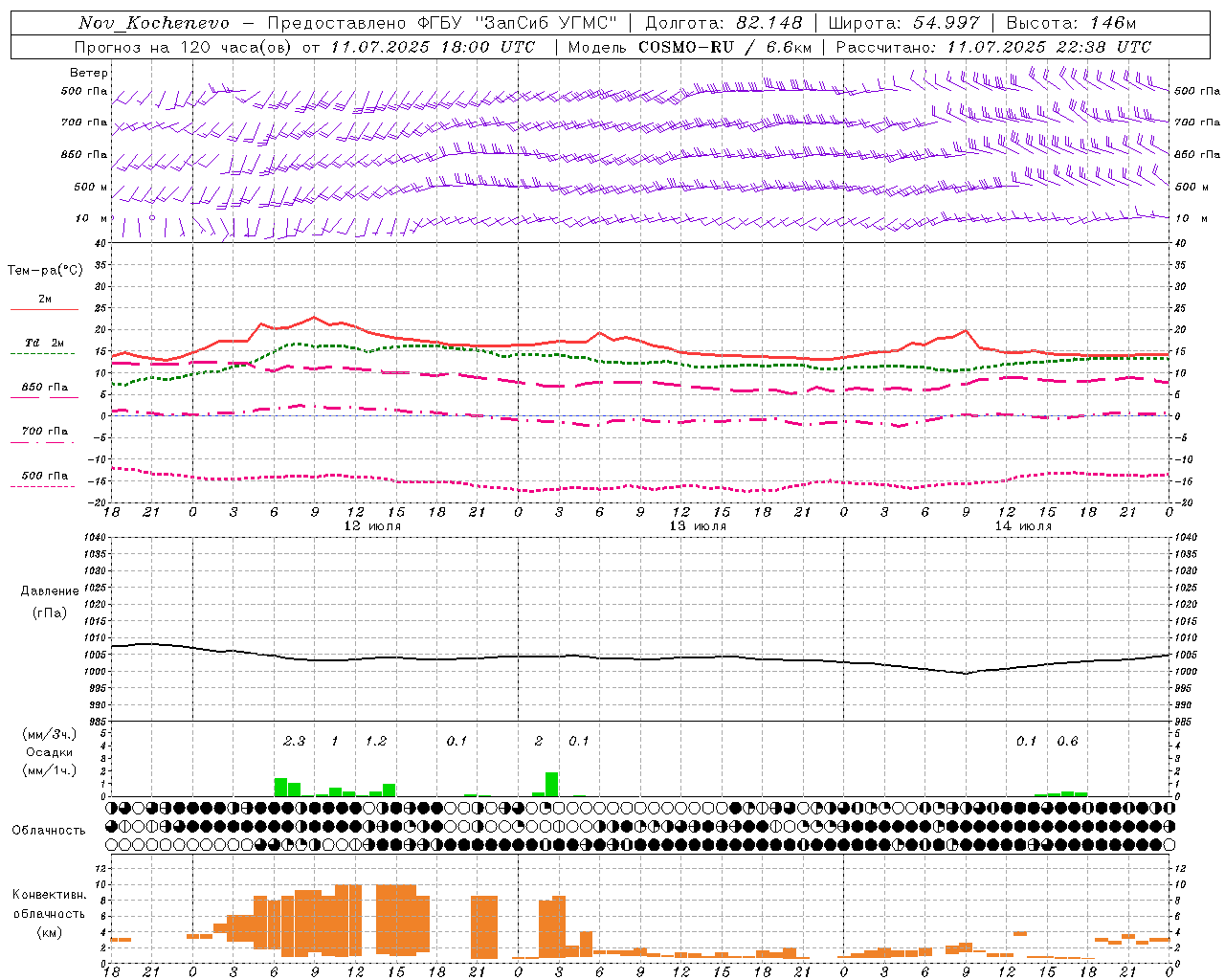This screenshot has width=1225, height=980.
Task: Click the red solid 2м legend line sample
Action: [44, 310]
